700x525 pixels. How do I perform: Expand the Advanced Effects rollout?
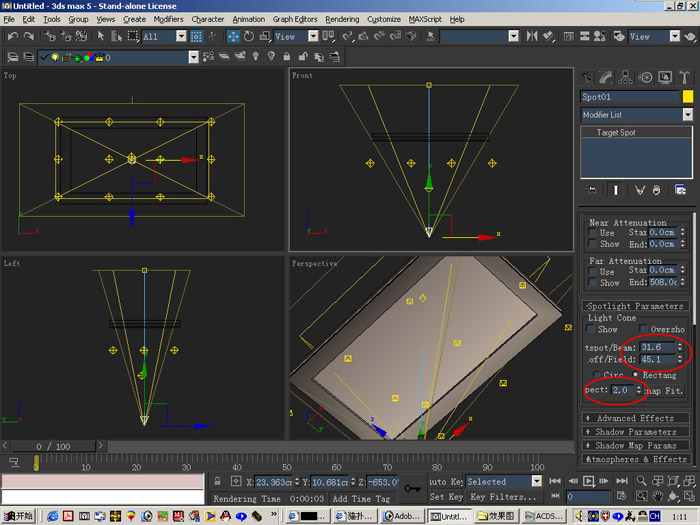click(x=634, y=418)
